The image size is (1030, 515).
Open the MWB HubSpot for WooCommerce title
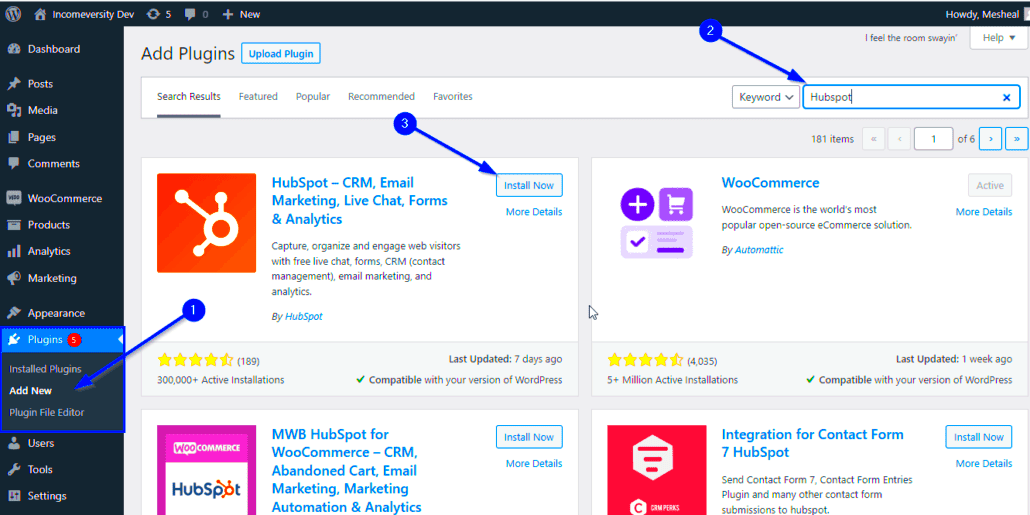tap(346, 470)
